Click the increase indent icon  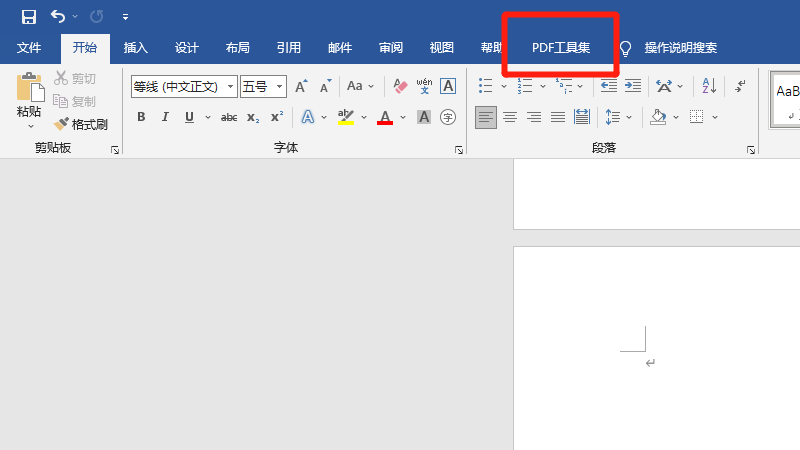(633, 87)
